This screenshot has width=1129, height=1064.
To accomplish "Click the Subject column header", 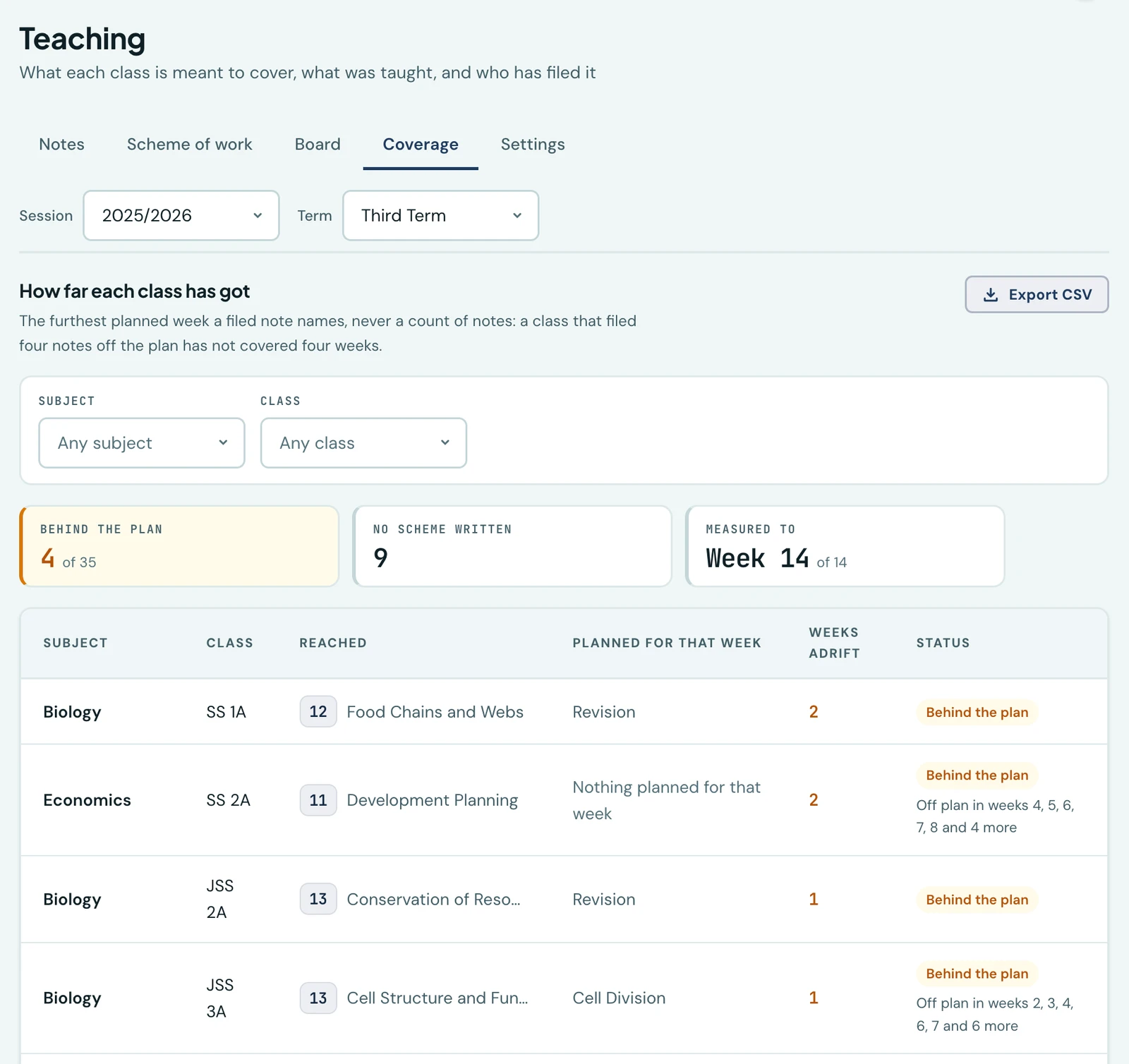I will (x=76, y=643).
